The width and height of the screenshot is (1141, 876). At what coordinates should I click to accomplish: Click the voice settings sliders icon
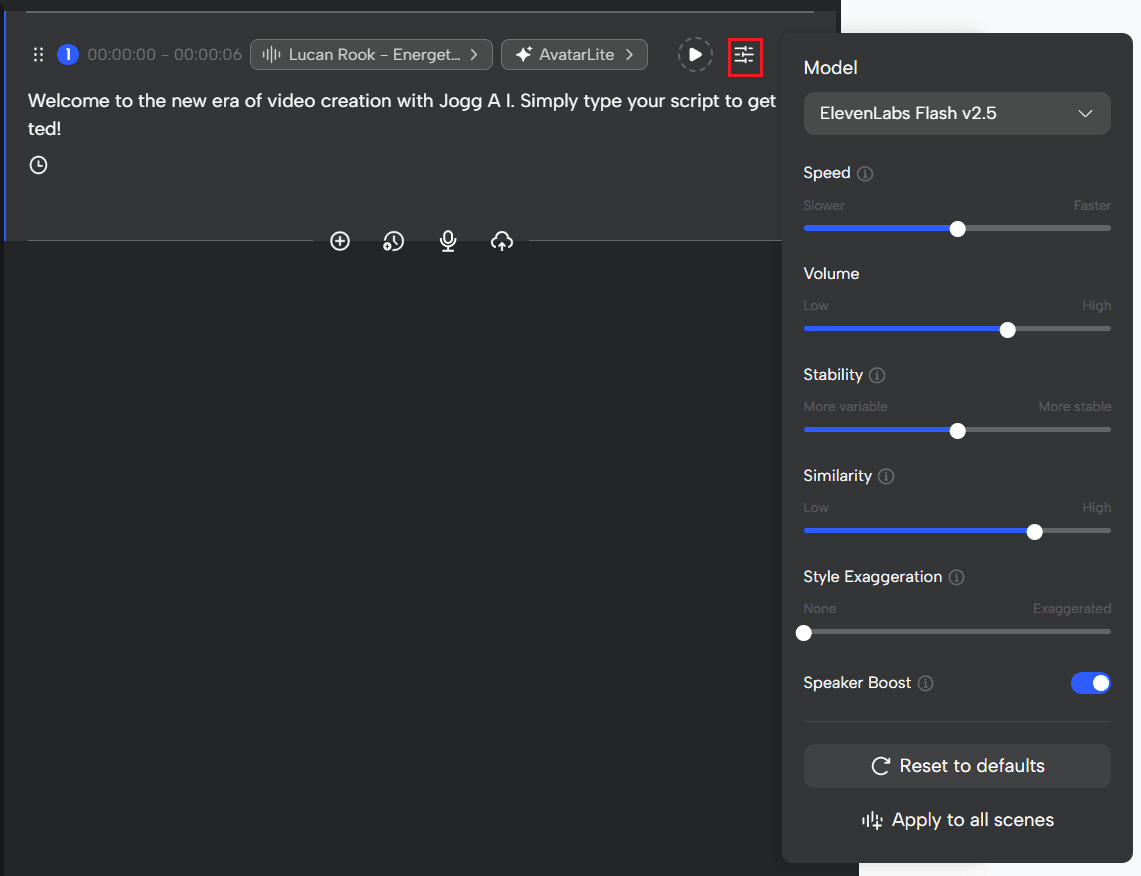[x=744, y=55]
